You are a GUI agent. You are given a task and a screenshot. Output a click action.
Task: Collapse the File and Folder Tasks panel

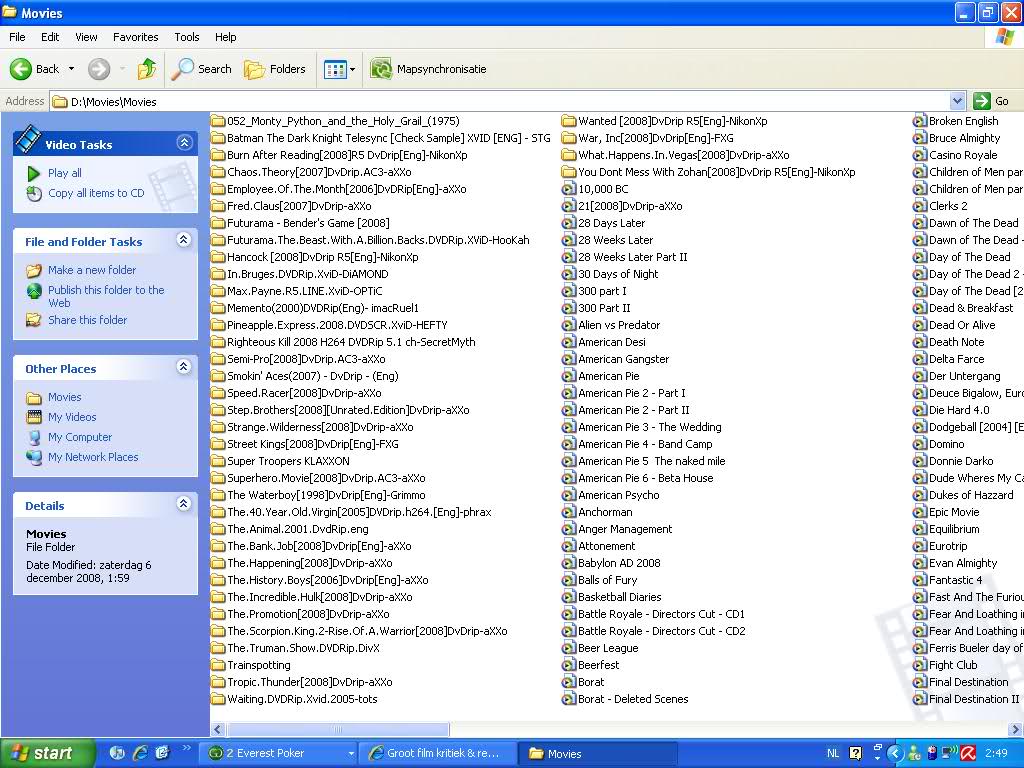point(184,241)
